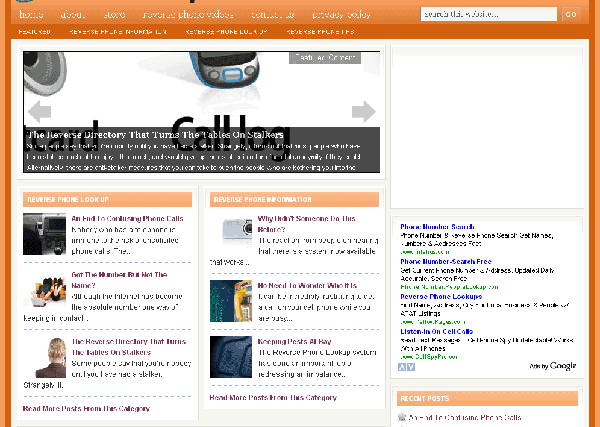Open An End To Confusing Phone Calls
The image size is (600, 427).
tap(127, 218)
